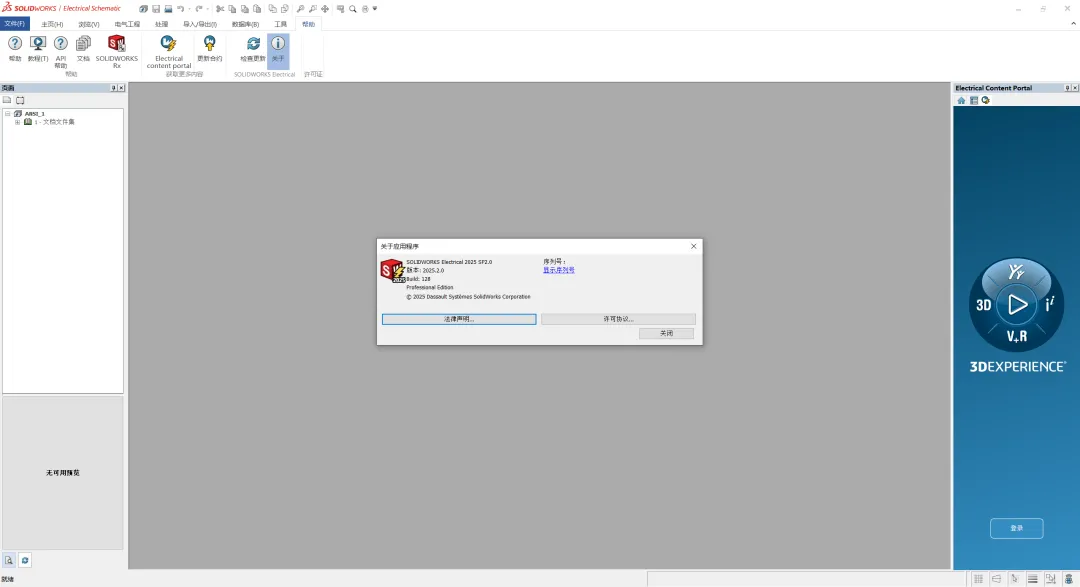The image size is (1080, 587).
Task: Switch to the 浏览(V) ribbon tab
Action: pos(89,24)
